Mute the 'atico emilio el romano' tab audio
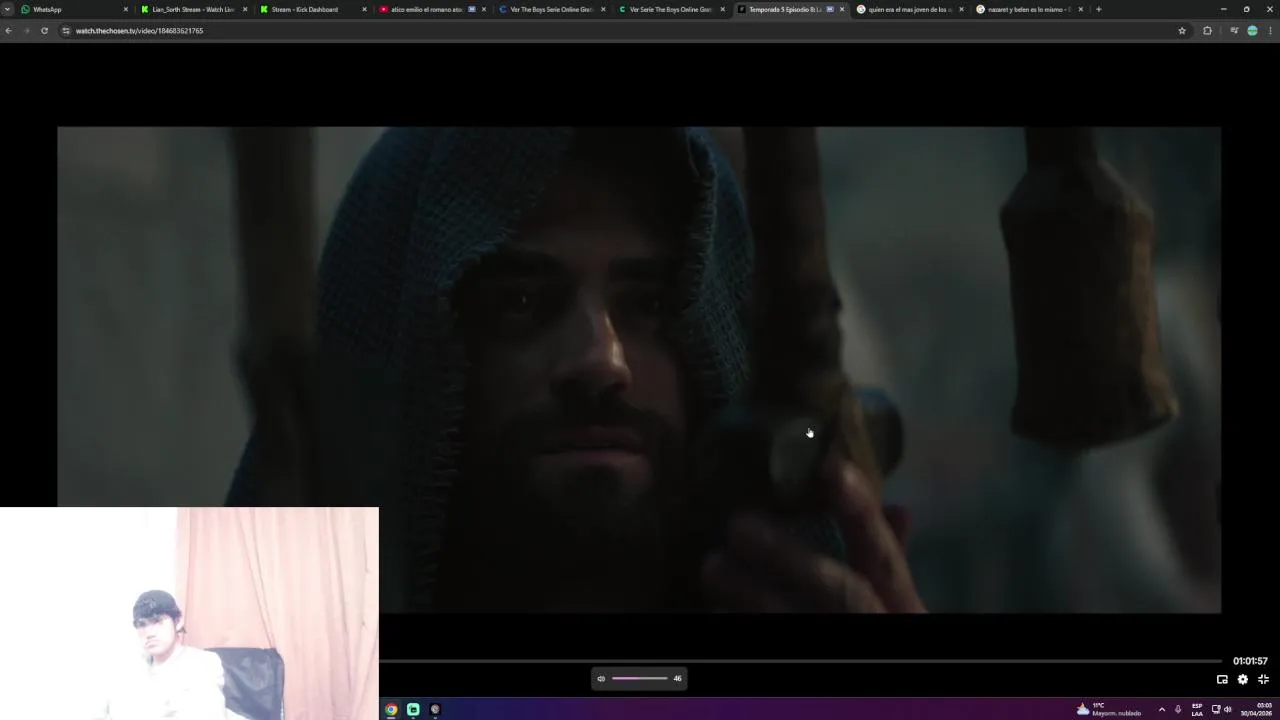This screenshot has height=720, width=1280. [x=472, y=9]
